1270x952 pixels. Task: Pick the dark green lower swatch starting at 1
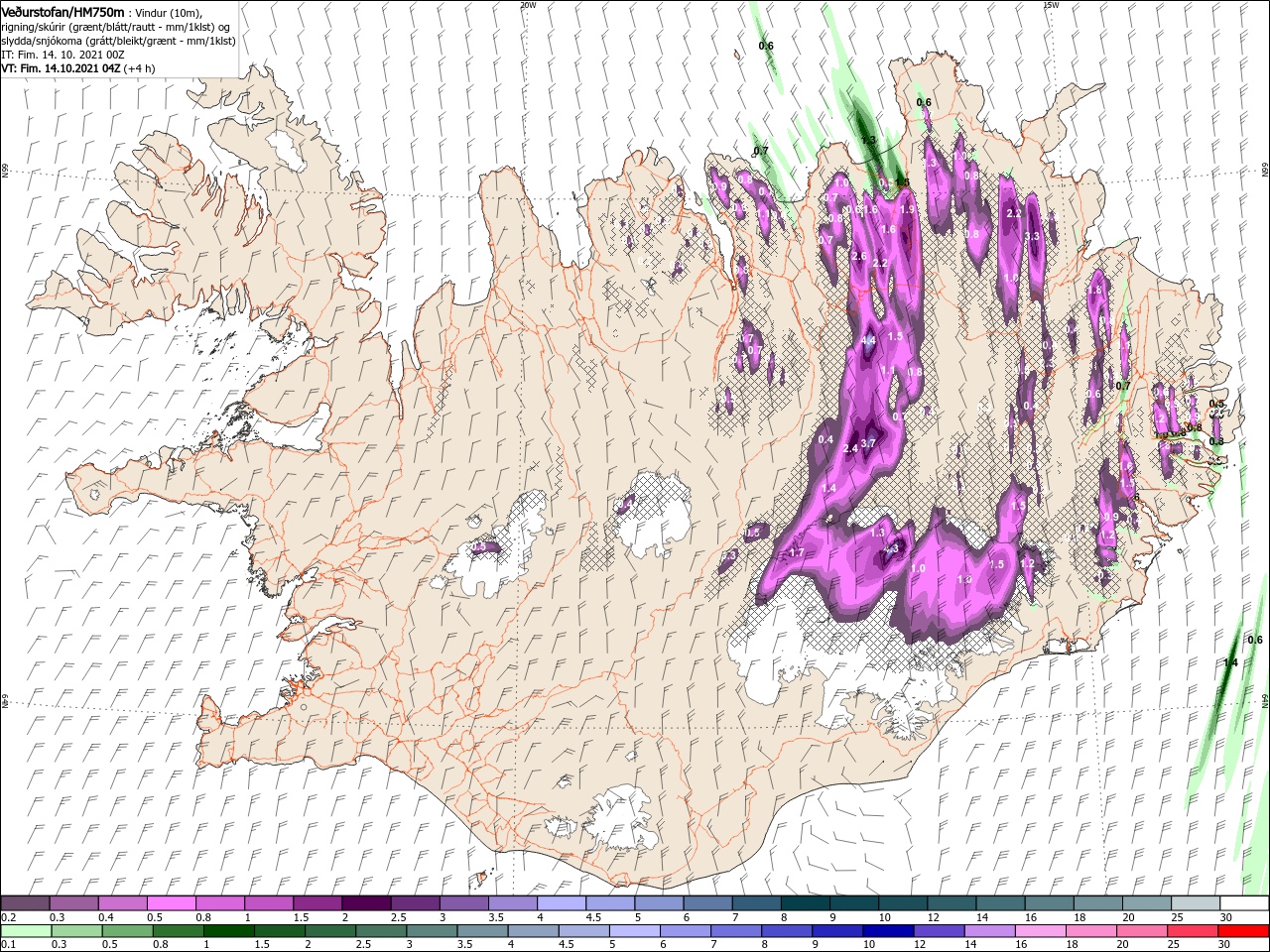click(227, 931)
